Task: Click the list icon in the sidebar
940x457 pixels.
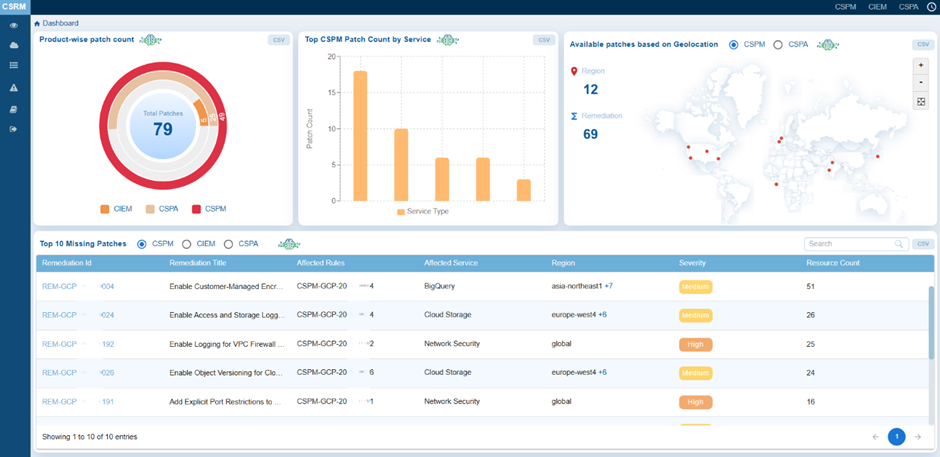Action: [x=14, y=65]
